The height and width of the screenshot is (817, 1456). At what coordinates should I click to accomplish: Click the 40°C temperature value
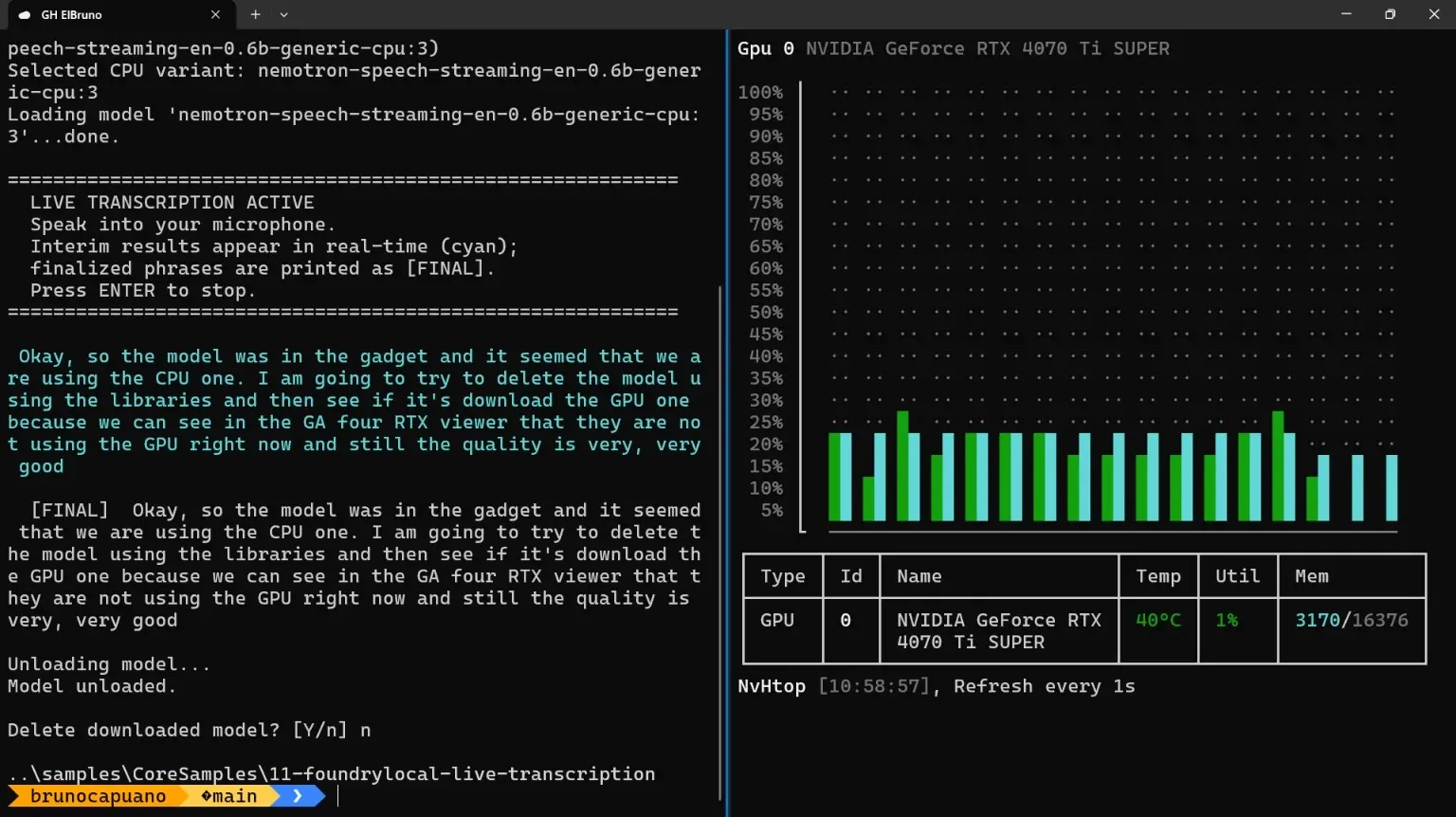pos(1158,620)
